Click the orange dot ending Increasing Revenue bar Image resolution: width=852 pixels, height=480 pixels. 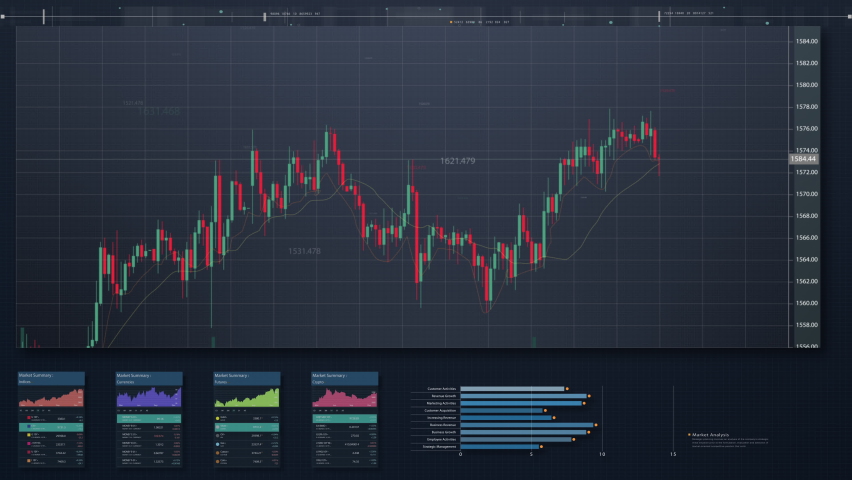(554, 417)
